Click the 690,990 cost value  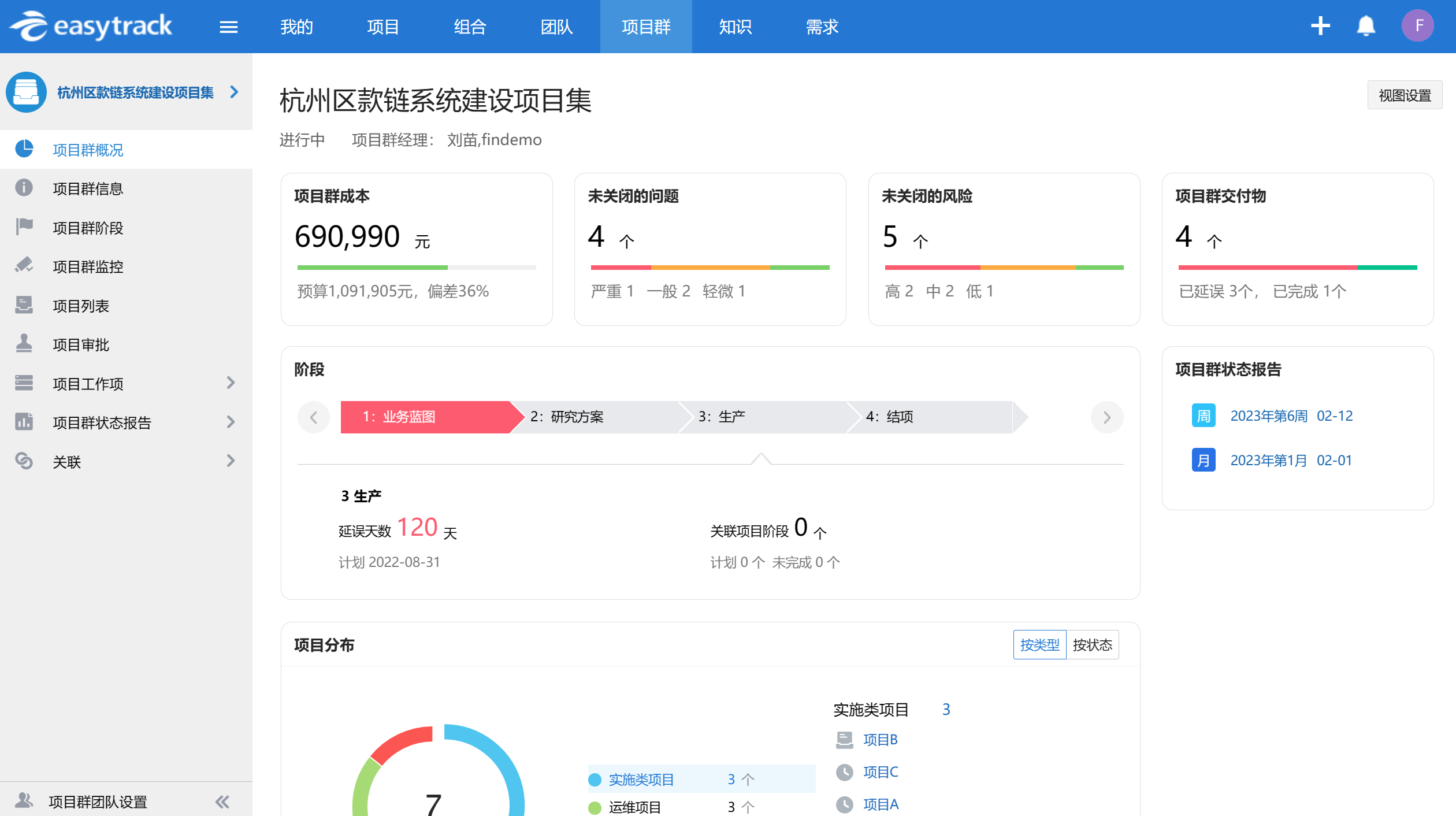coord(347,236)
